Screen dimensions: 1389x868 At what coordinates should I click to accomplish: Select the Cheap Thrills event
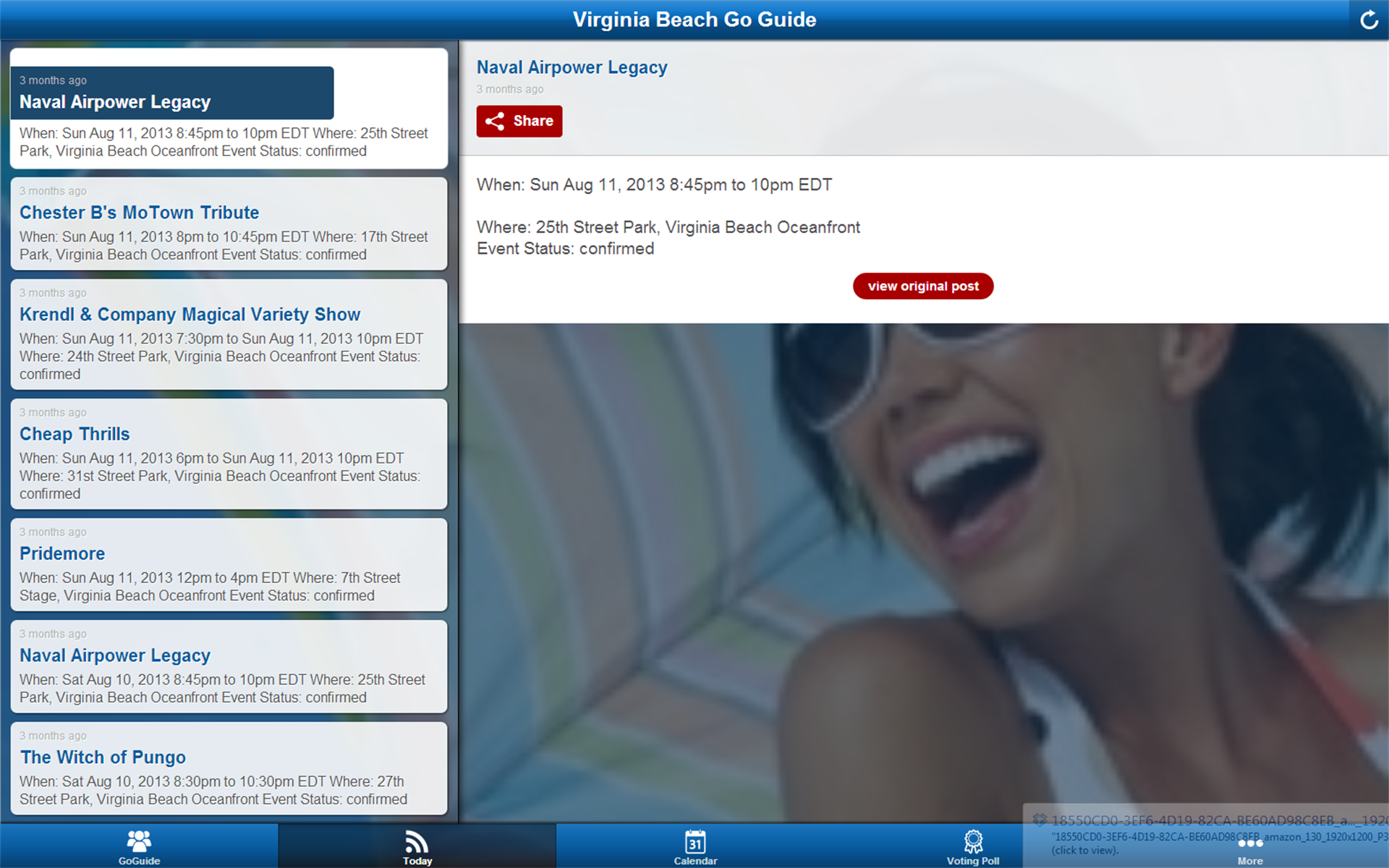coord(229,454)
